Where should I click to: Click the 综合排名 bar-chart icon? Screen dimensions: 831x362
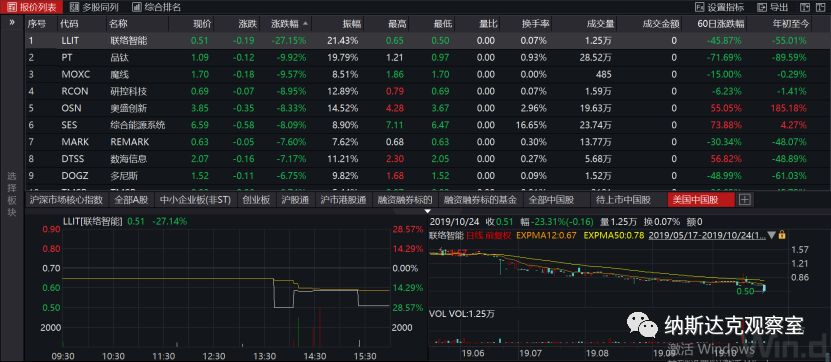click(137, 7)
